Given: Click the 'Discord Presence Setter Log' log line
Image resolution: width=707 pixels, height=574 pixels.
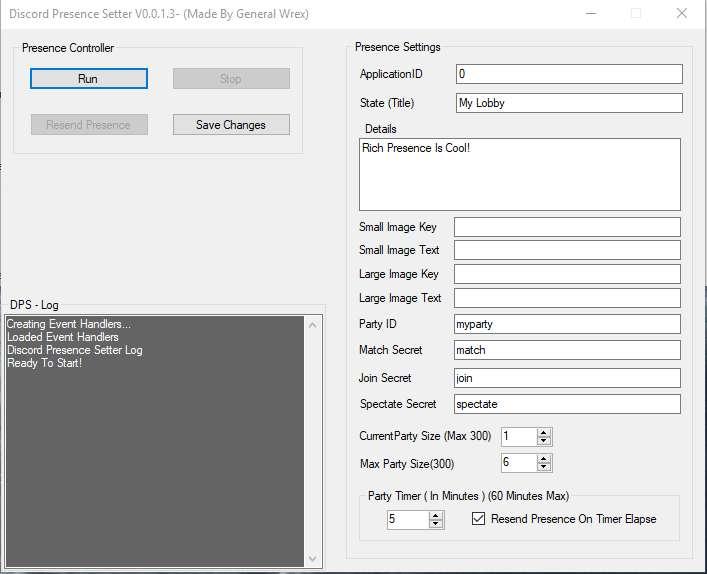Looking at the screenshot, I should (x=75, y=350).
